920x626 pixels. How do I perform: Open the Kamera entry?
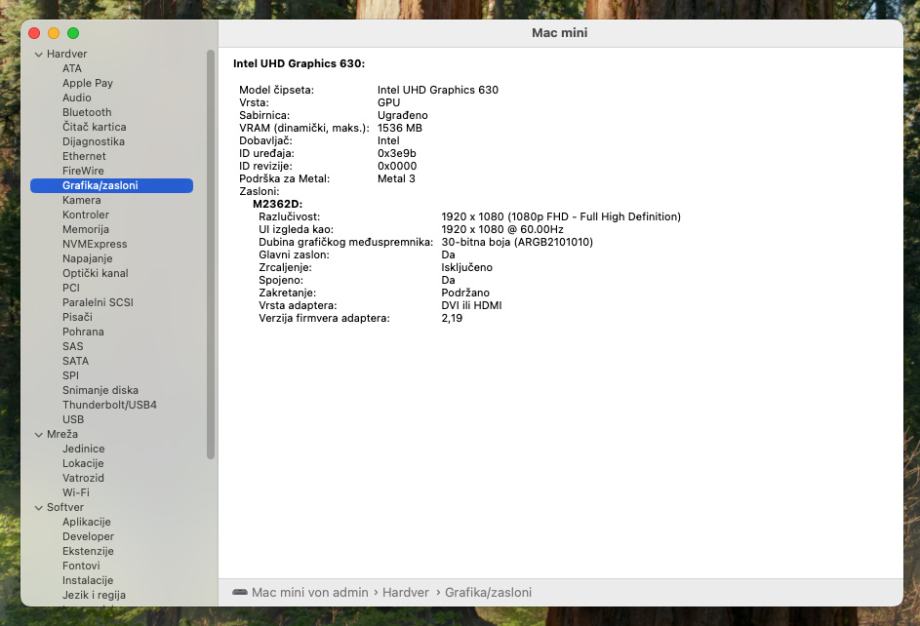pos(82,200)
